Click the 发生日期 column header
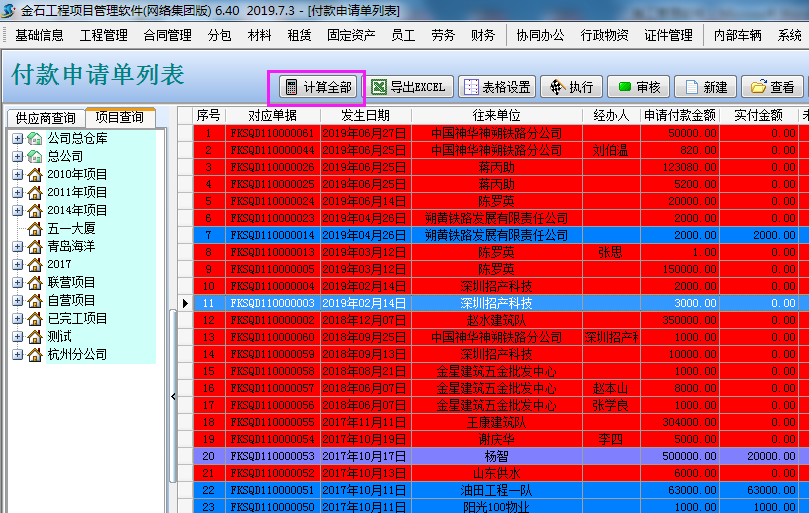 tap(365, 115)
